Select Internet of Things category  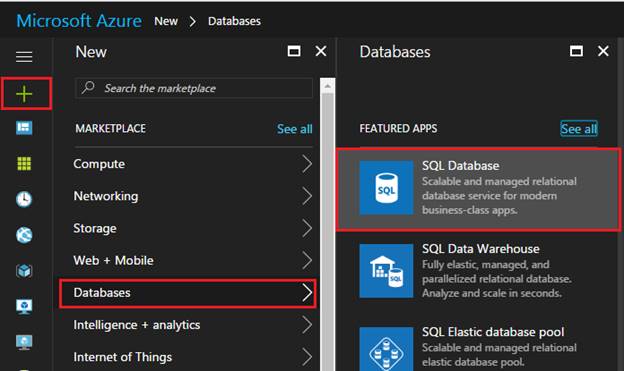pos(123,357)
